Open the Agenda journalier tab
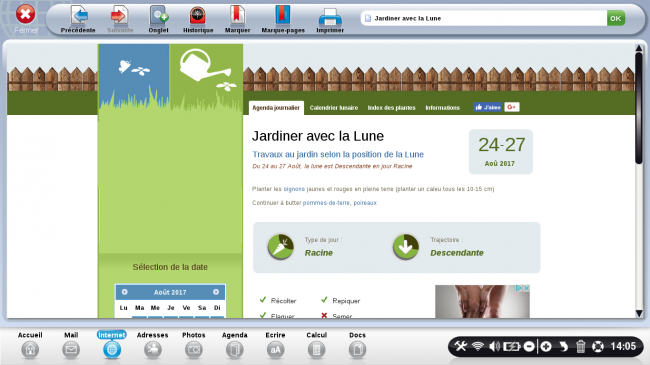Viewport: 650px width, 365px height. click(276, 108)
